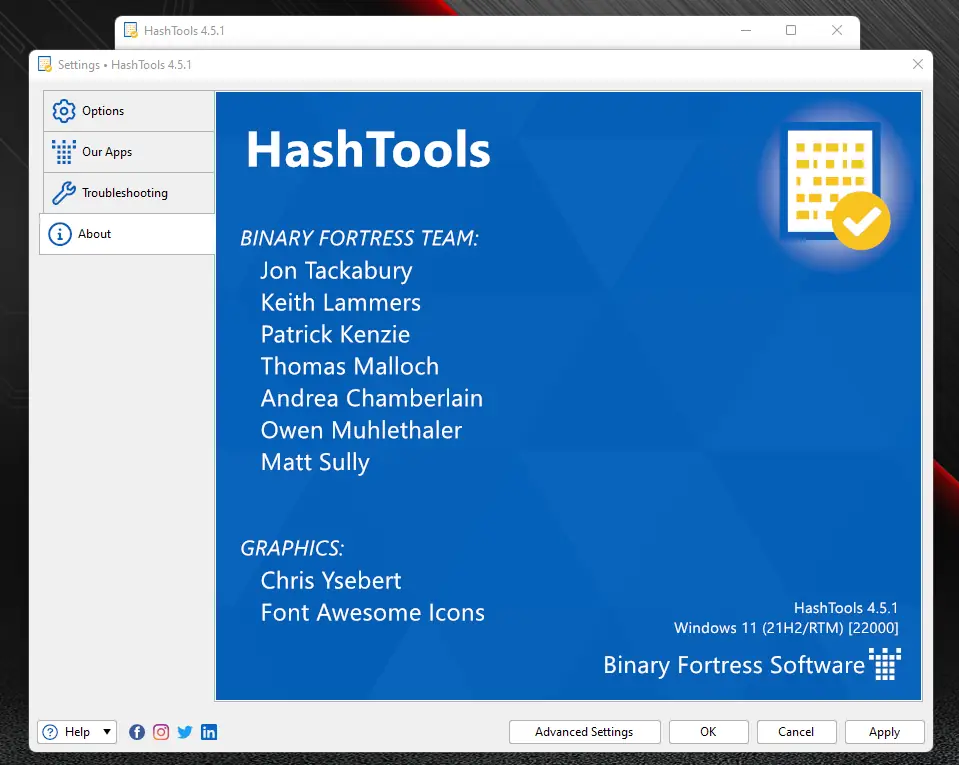Open the Facebook social link icon
The height and width of the screenshot is (765, 959).
tap(137, 732)
